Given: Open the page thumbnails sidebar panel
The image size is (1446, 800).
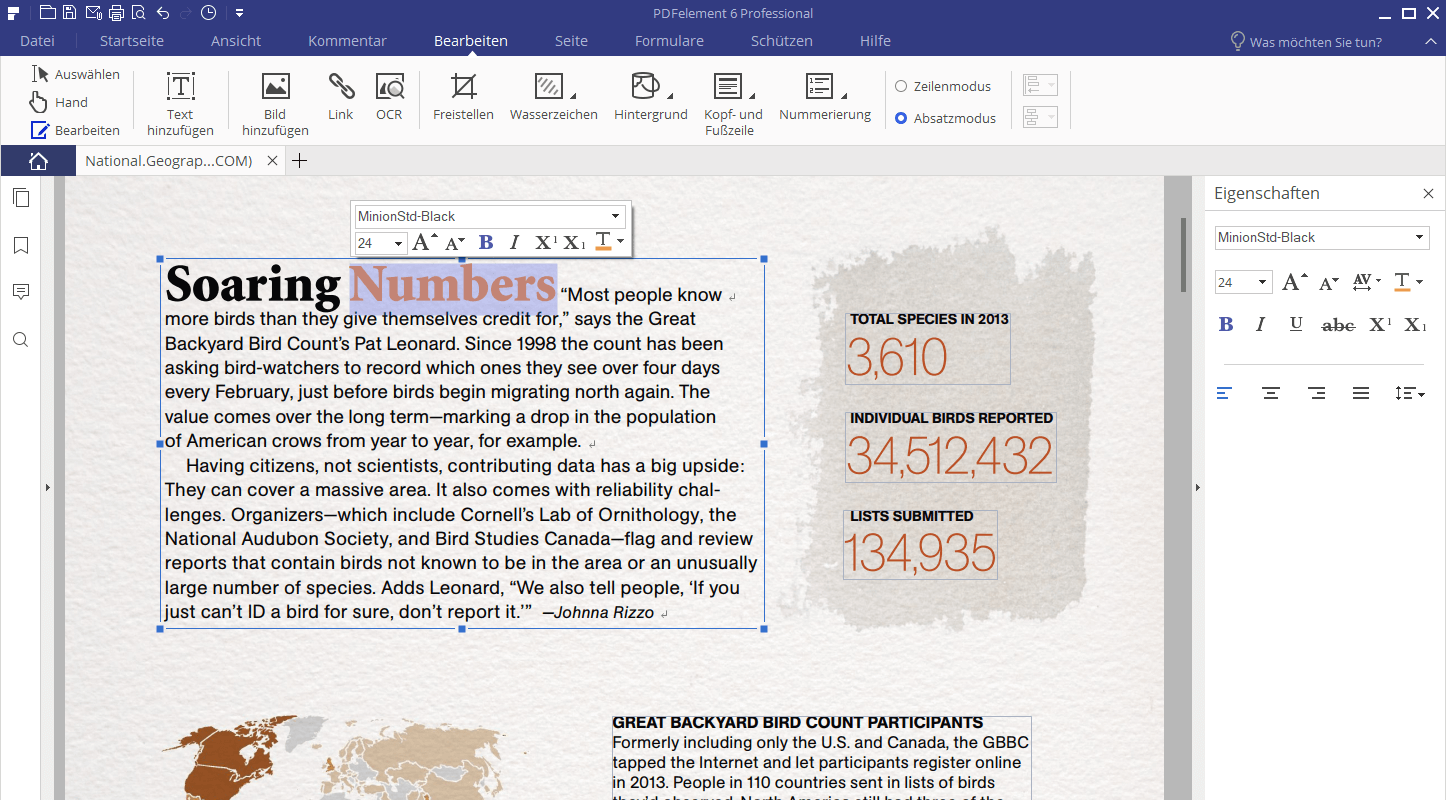Looking at the screenshot, I should (x=21, y=198).
